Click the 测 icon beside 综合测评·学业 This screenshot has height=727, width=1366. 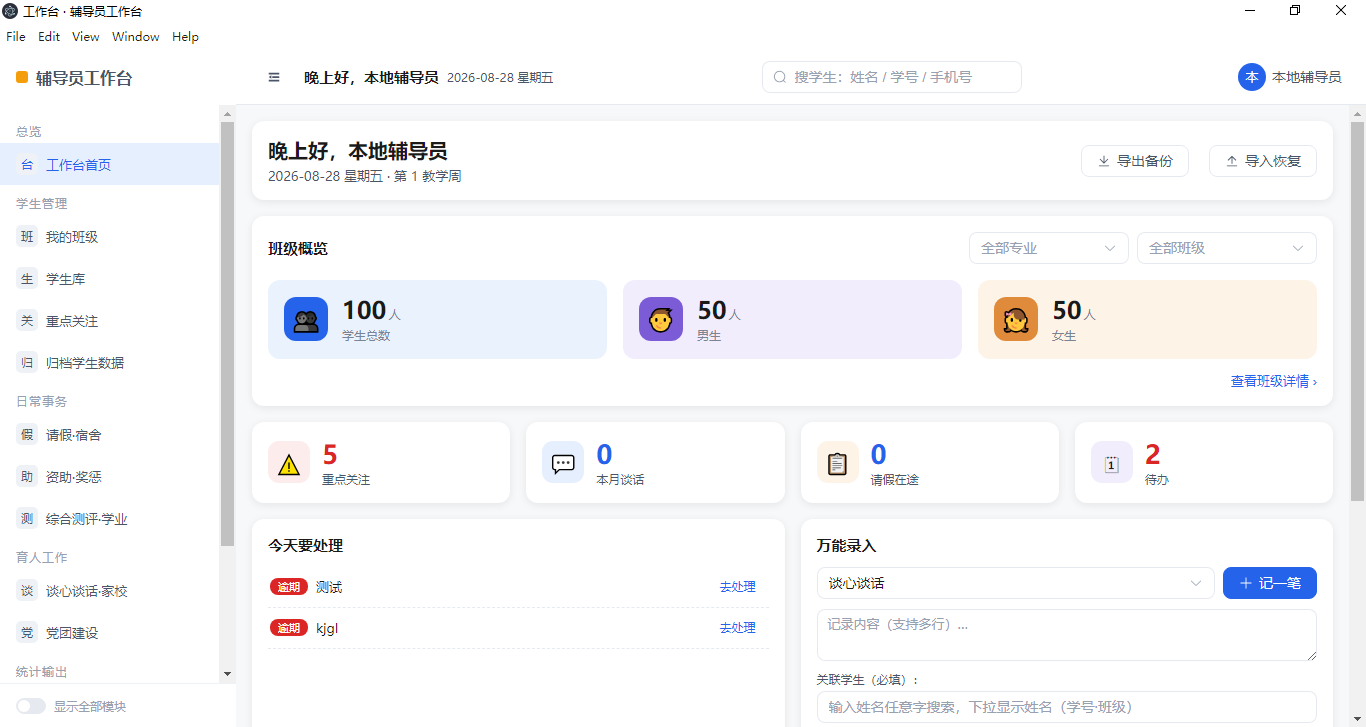tap(27, 519)
